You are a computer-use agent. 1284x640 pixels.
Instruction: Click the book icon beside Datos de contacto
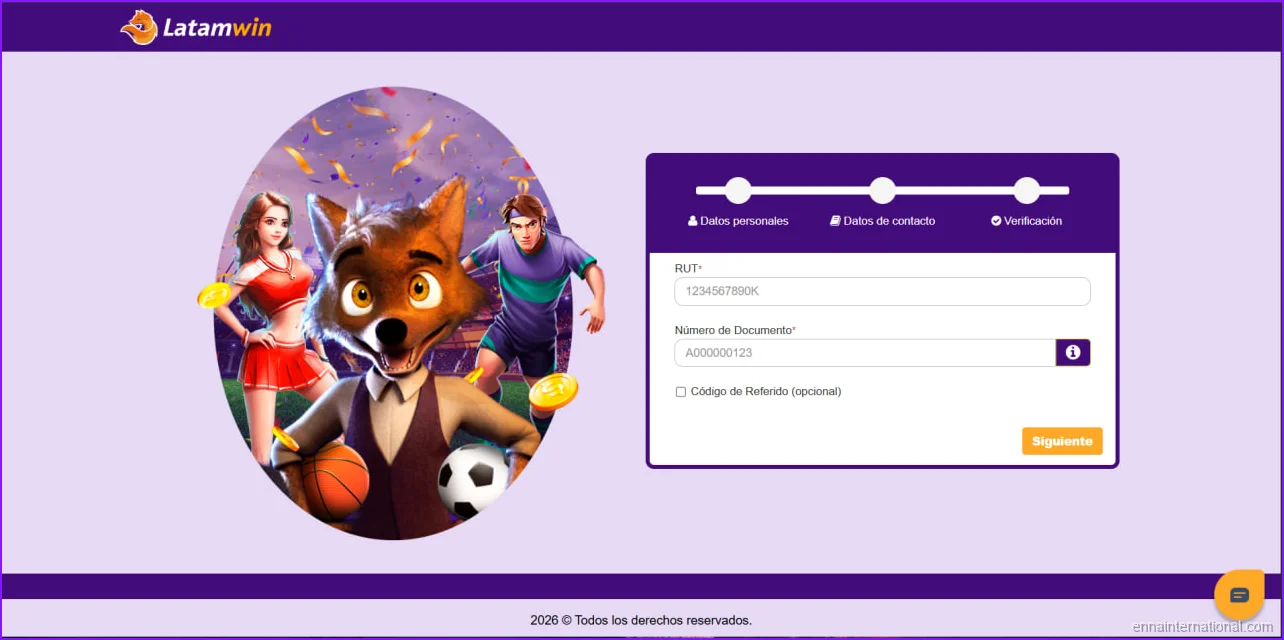click(x=835, y=221)
